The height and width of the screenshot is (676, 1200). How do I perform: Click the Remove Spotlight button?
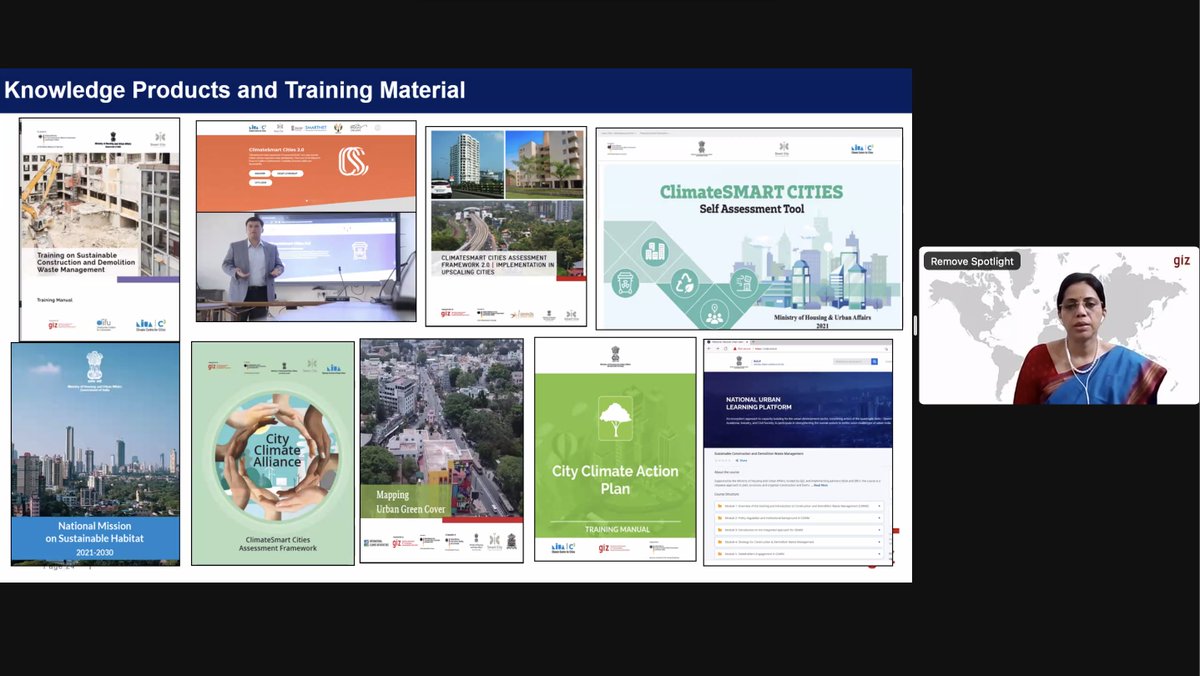click(x=972, y=261)
